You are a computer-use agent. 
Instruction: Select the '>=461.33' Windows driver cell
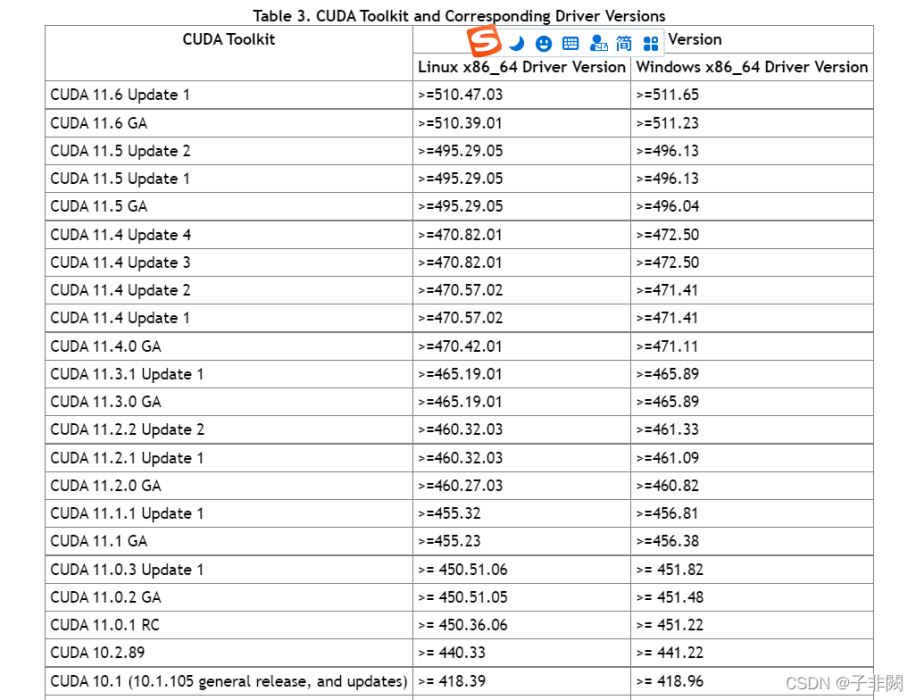[x=752, y=429]
